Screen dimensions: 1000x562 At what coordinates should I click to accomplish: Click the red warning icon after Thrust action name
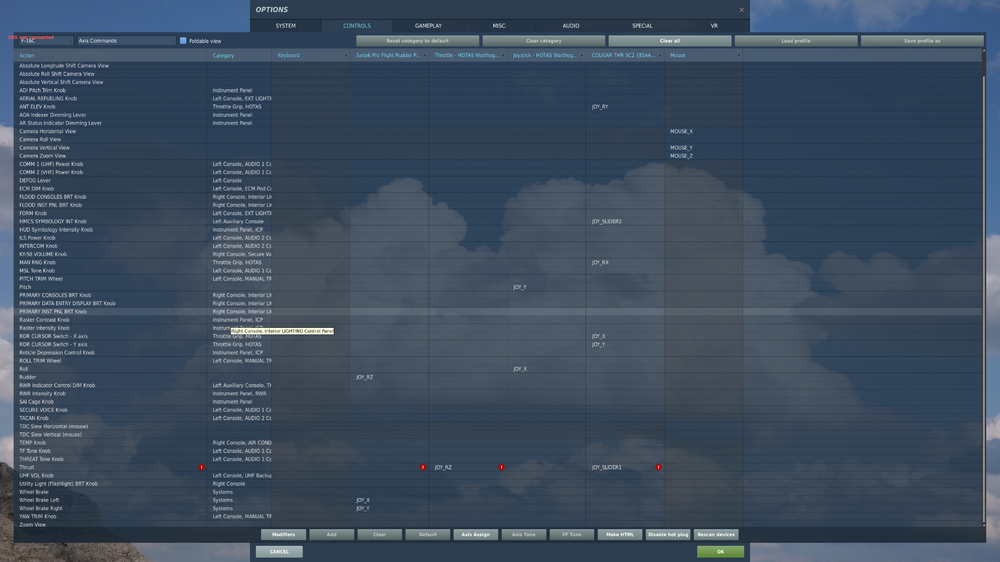202,468
